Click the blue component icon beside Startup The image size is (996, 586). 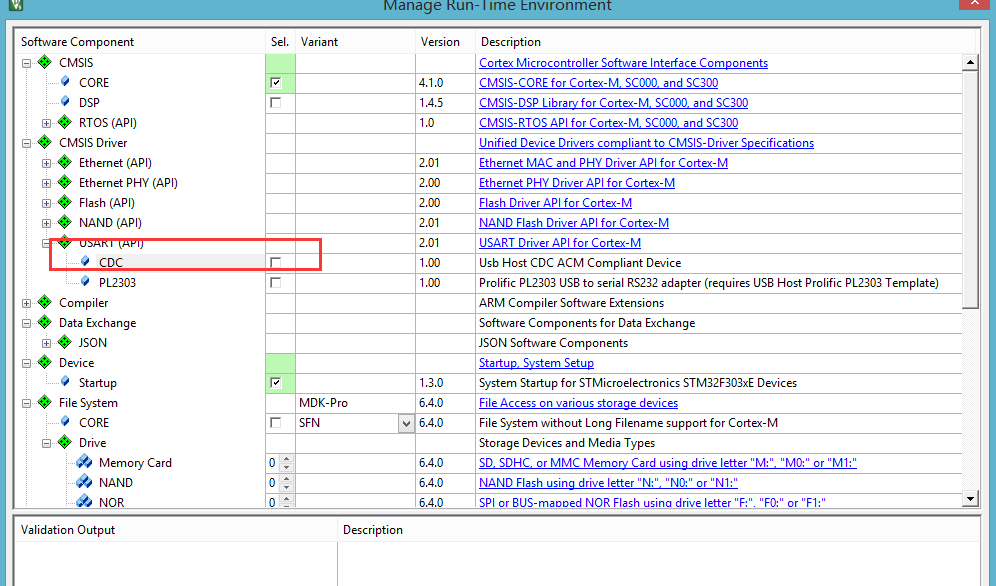coord(65,382)
